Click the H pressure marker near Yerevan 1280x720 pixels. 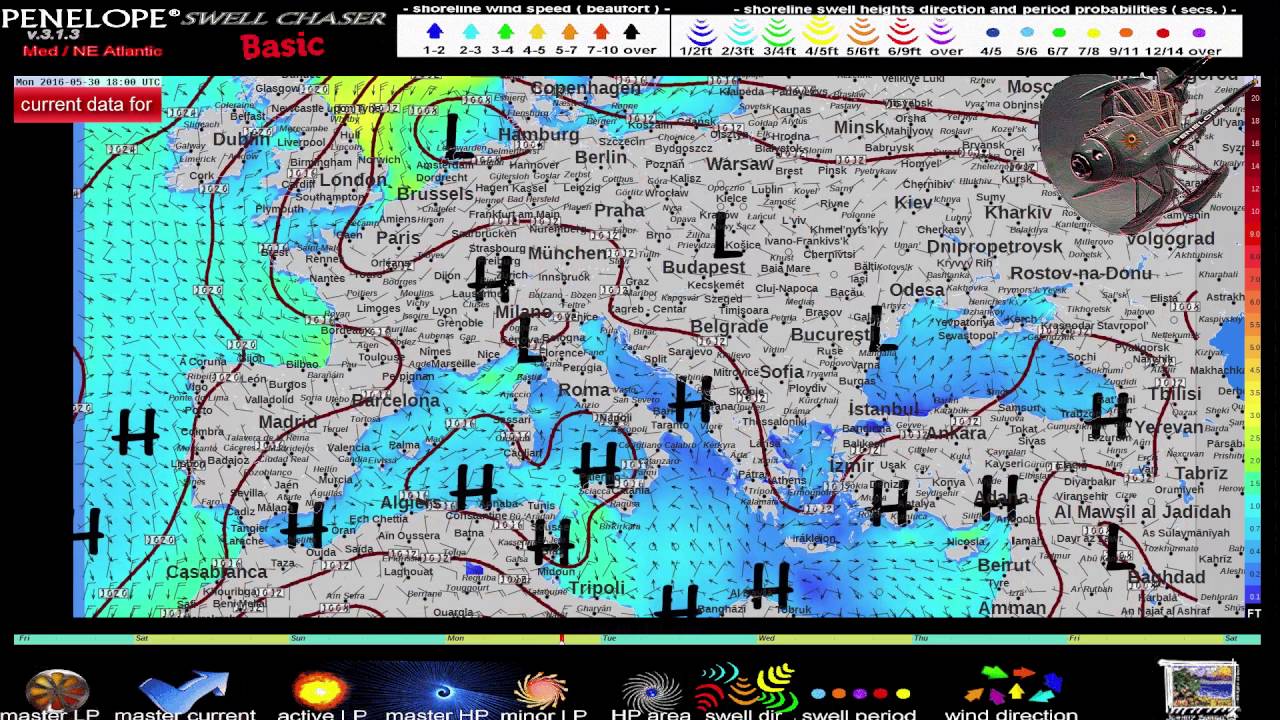[1108, 415]
